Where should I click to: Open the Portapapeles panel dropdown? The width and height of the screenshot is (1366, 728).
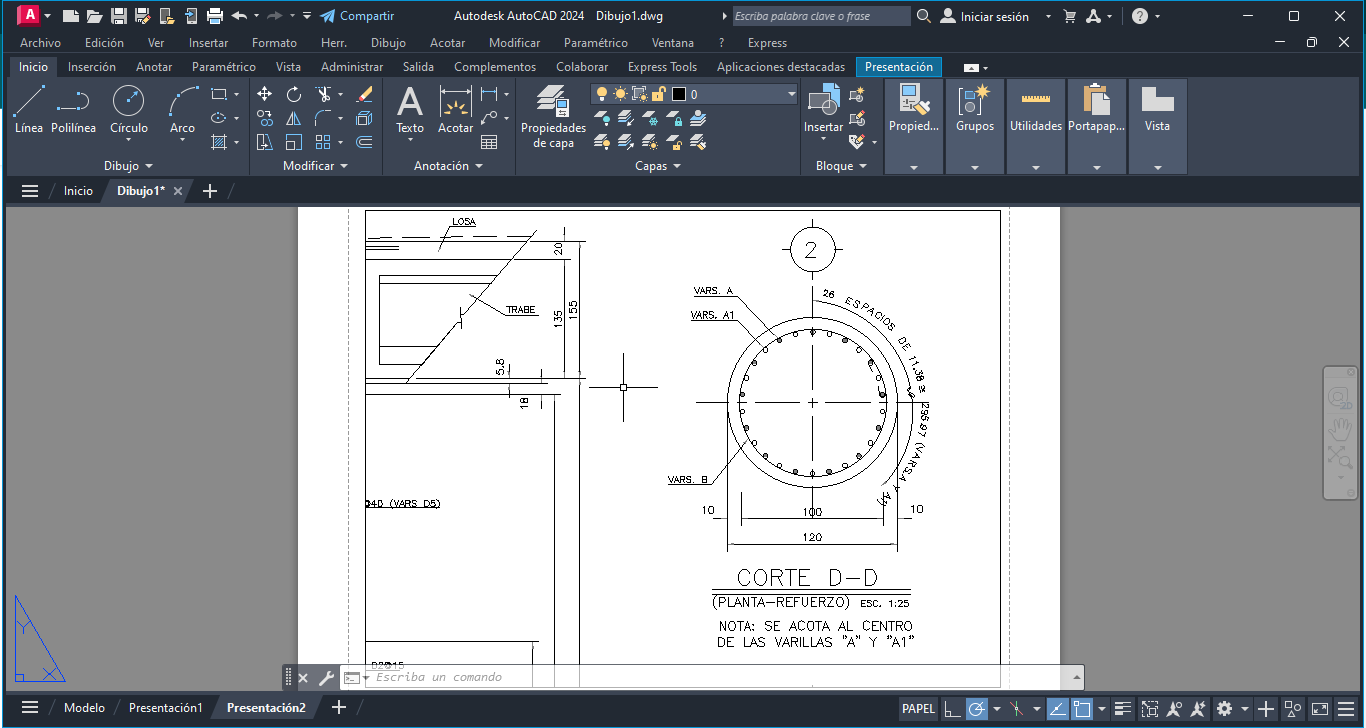click(1096, 168)
